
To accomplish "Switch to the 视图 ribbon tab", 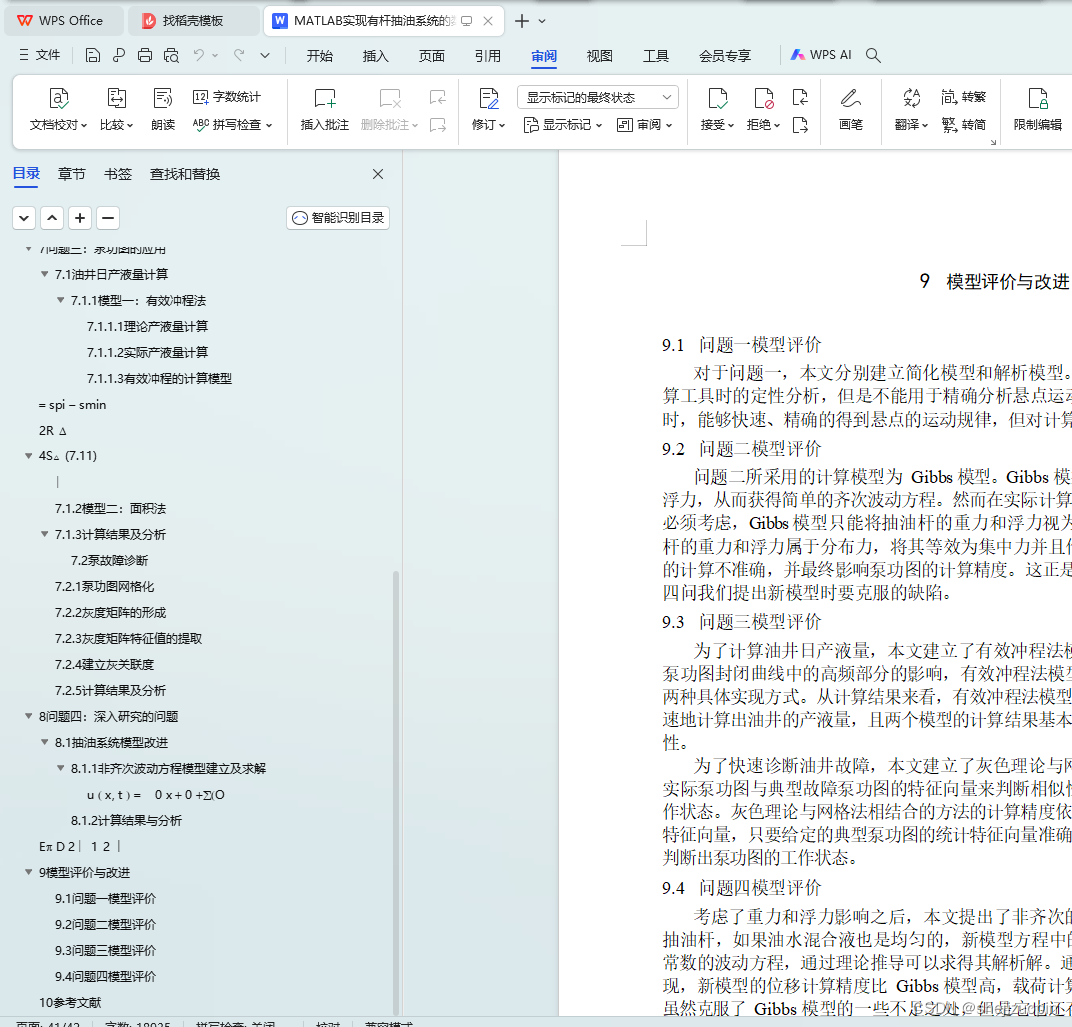I will pyautogui.click(x=600, y=56).
